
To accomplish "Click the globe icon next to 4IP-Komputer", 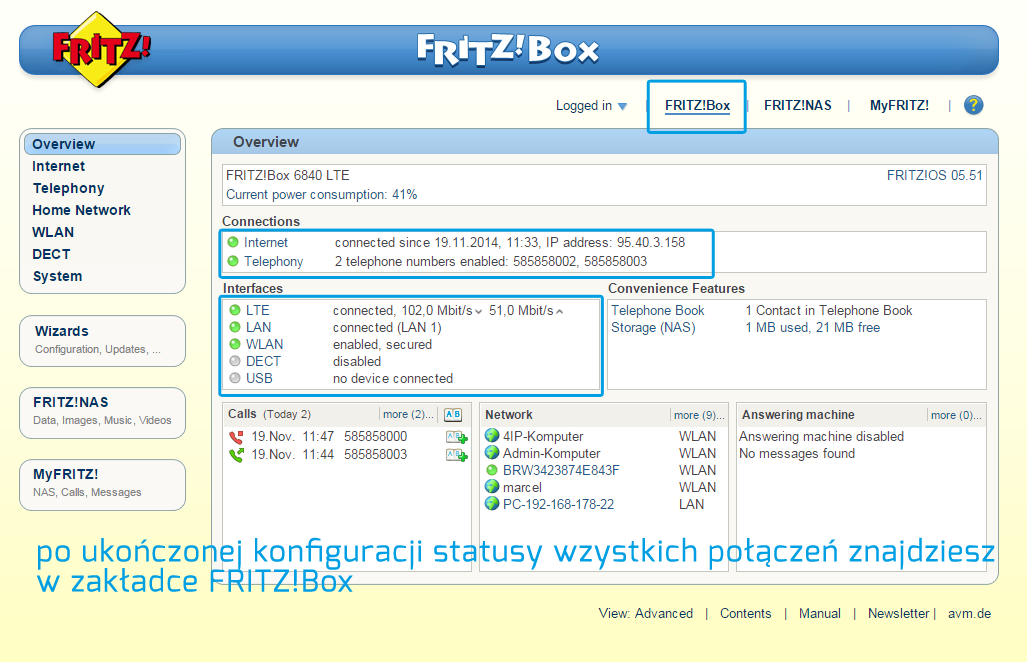I will click(x=490, y=436).
